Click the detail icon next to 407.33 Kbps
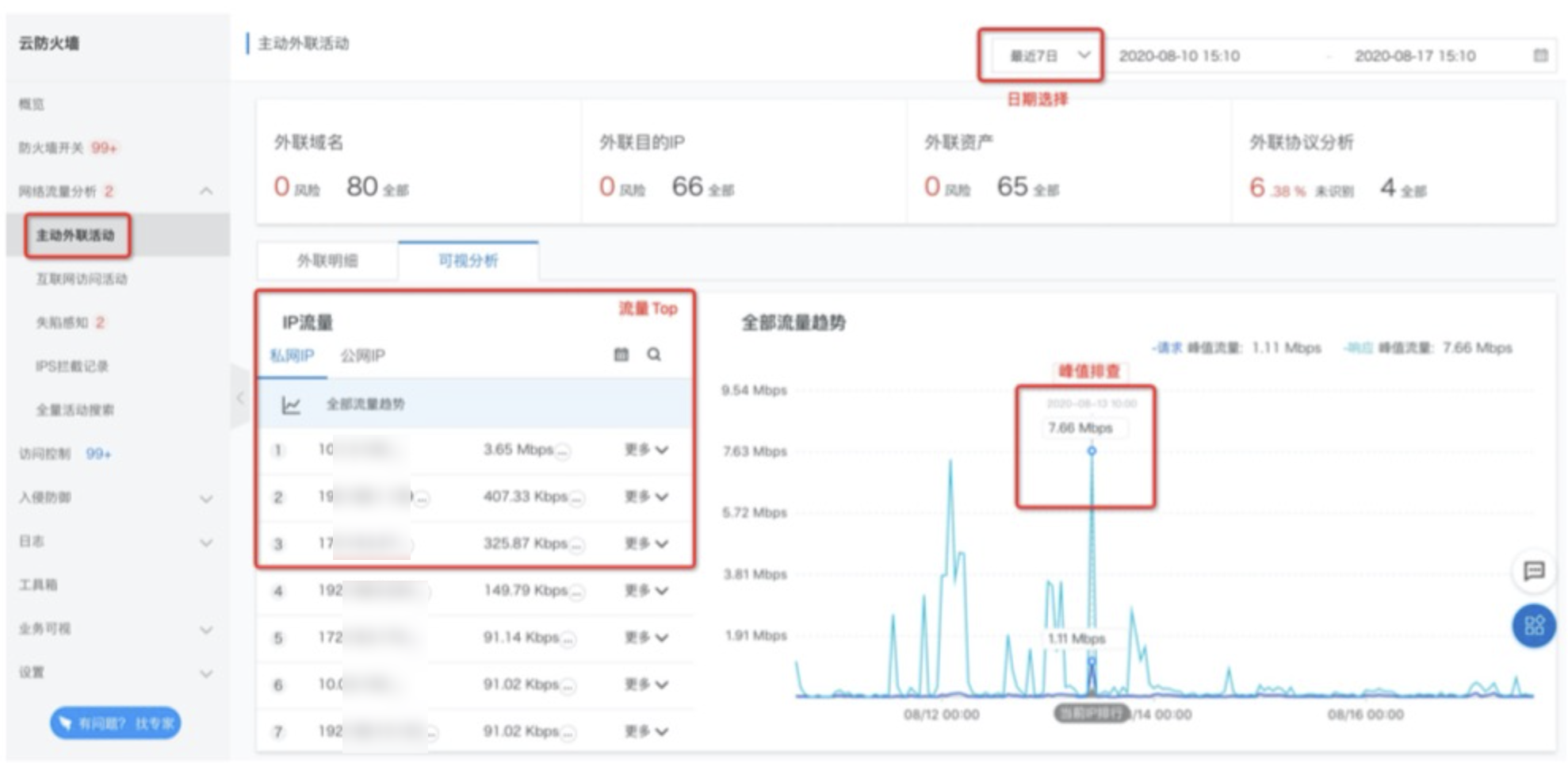The width and height of the screenshot is (1568, 763). [577, 499]
